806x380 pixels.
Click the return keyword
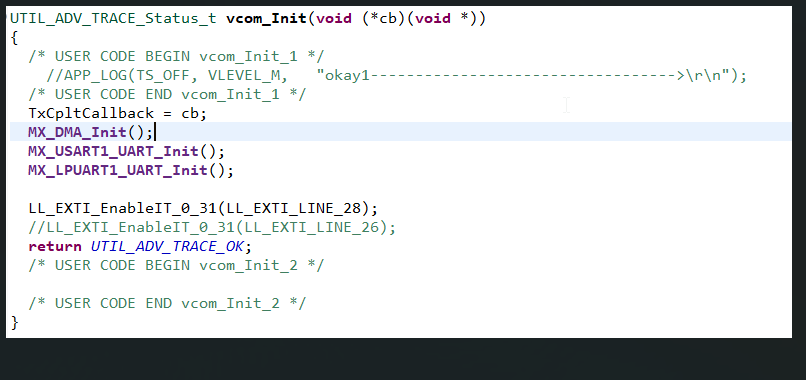click(x=55, y=246)
